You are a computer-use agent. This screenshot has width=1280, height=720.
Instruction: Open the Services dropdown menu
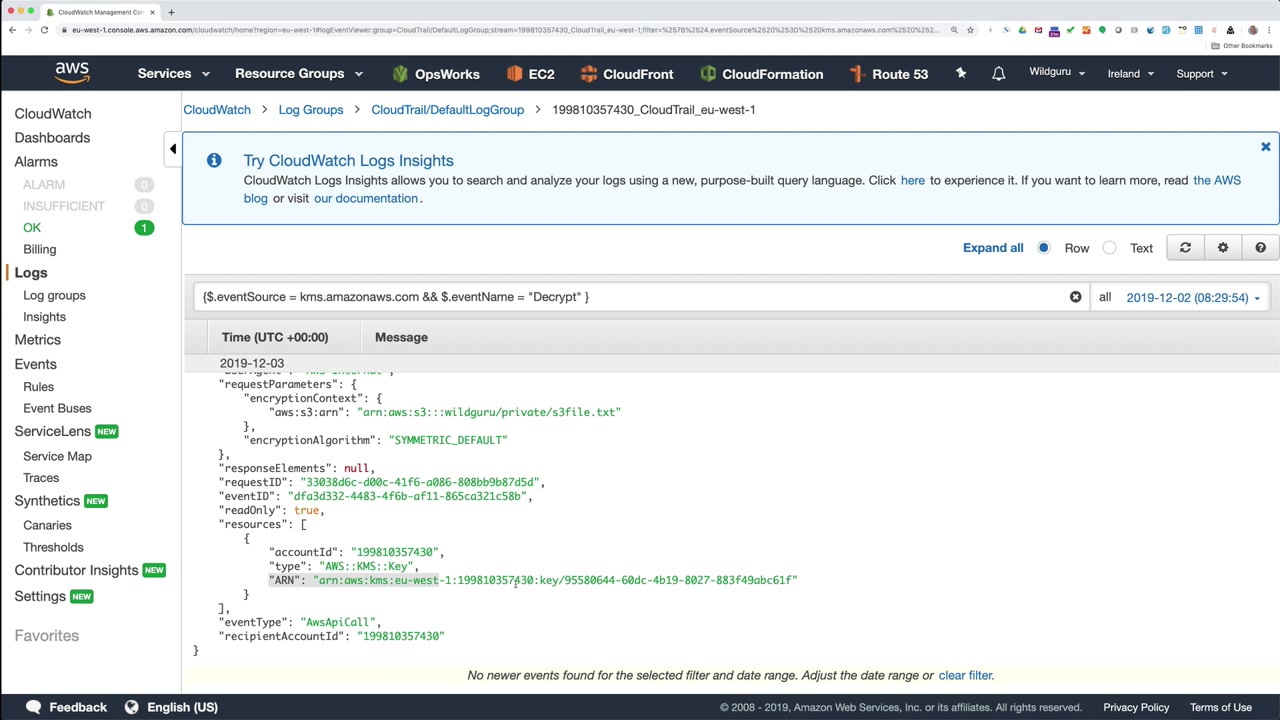click(173, 74)
